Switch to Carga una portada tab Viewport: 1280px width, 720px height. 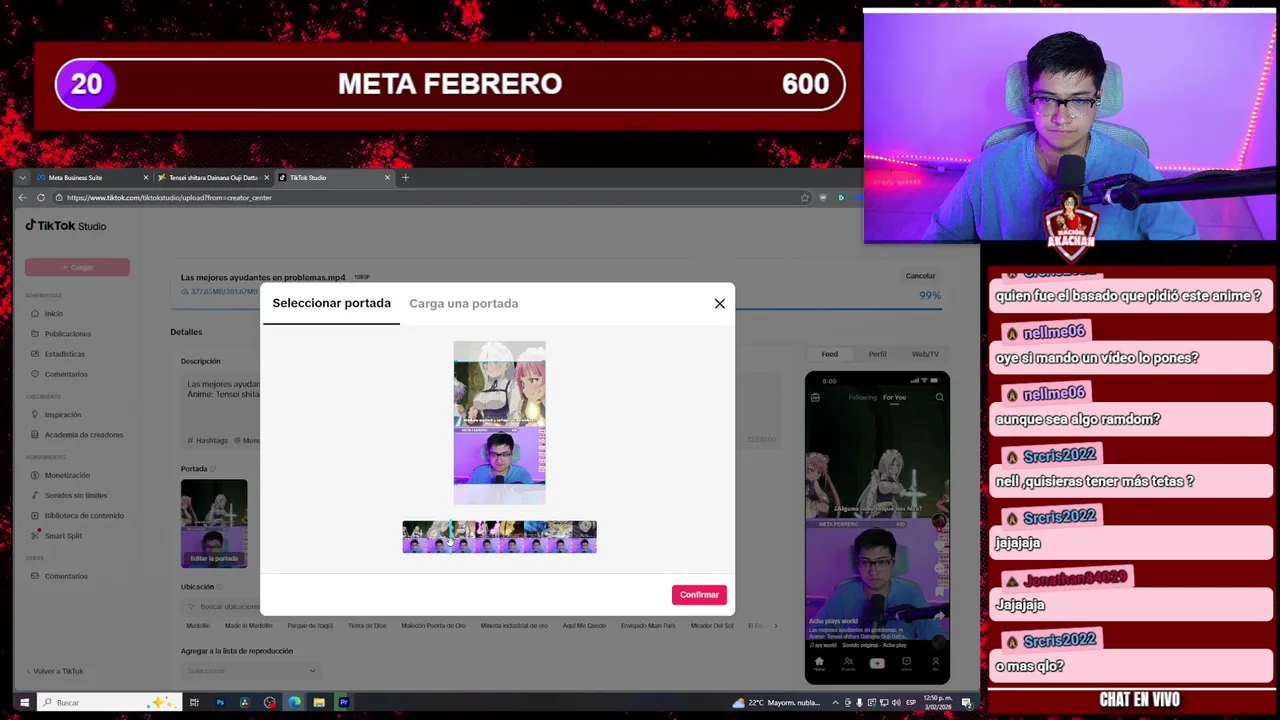(463, 303)
